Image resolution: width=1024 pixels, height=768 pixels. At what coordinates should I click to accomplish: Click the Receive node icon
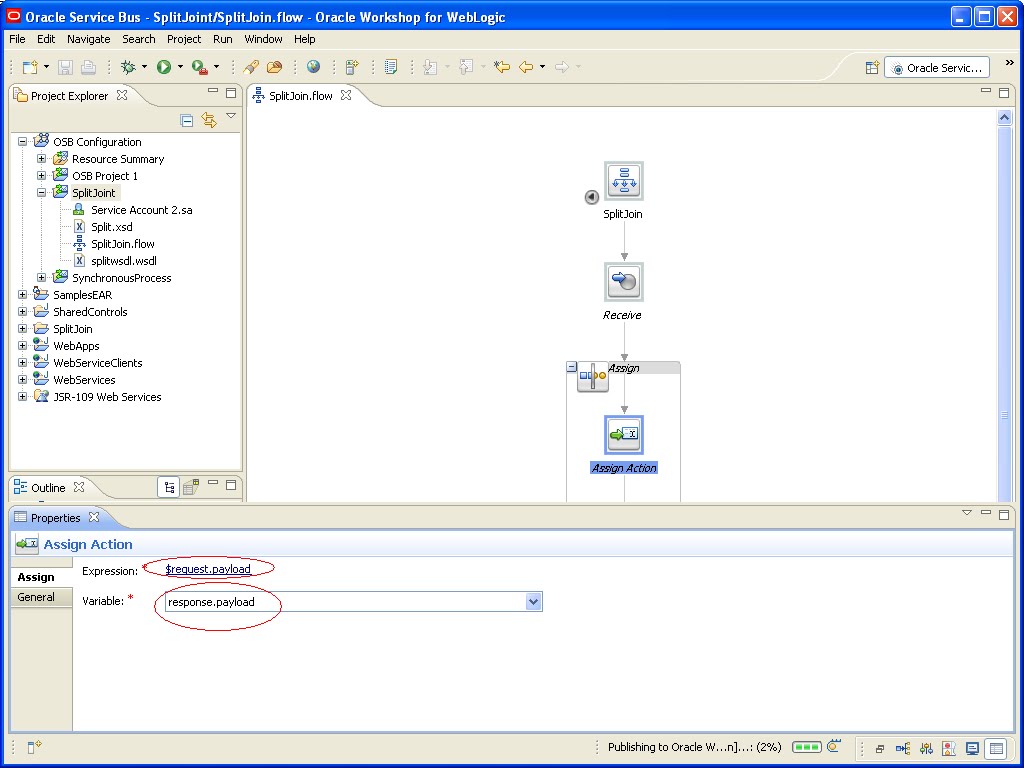(x=624, y=282)
